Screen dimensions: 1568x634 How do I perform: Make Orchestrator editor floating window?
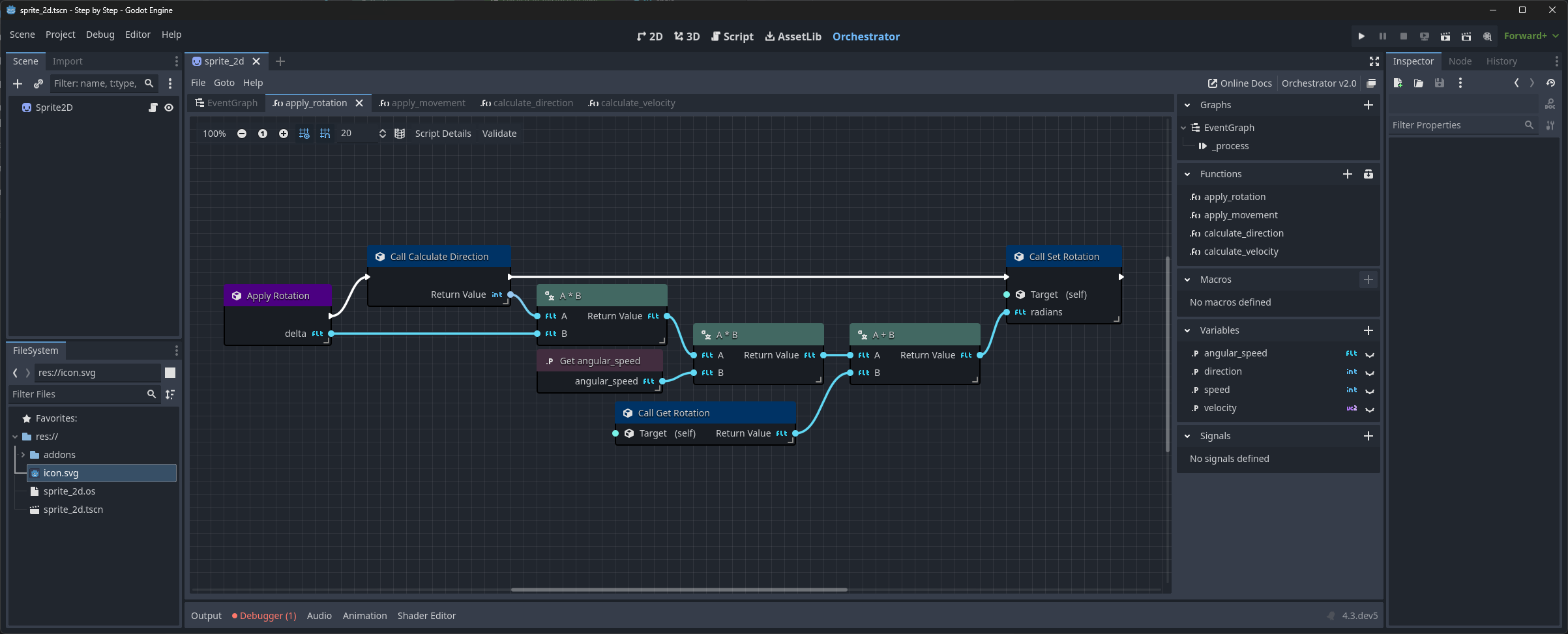tap(1371, 83)
